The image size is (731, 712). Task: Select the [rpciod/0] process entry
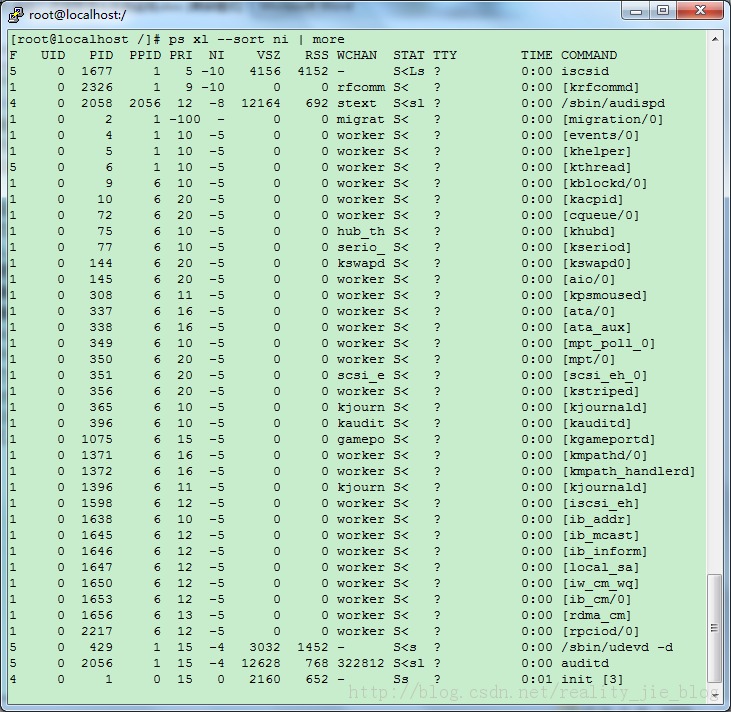click(x=601, y=631)
